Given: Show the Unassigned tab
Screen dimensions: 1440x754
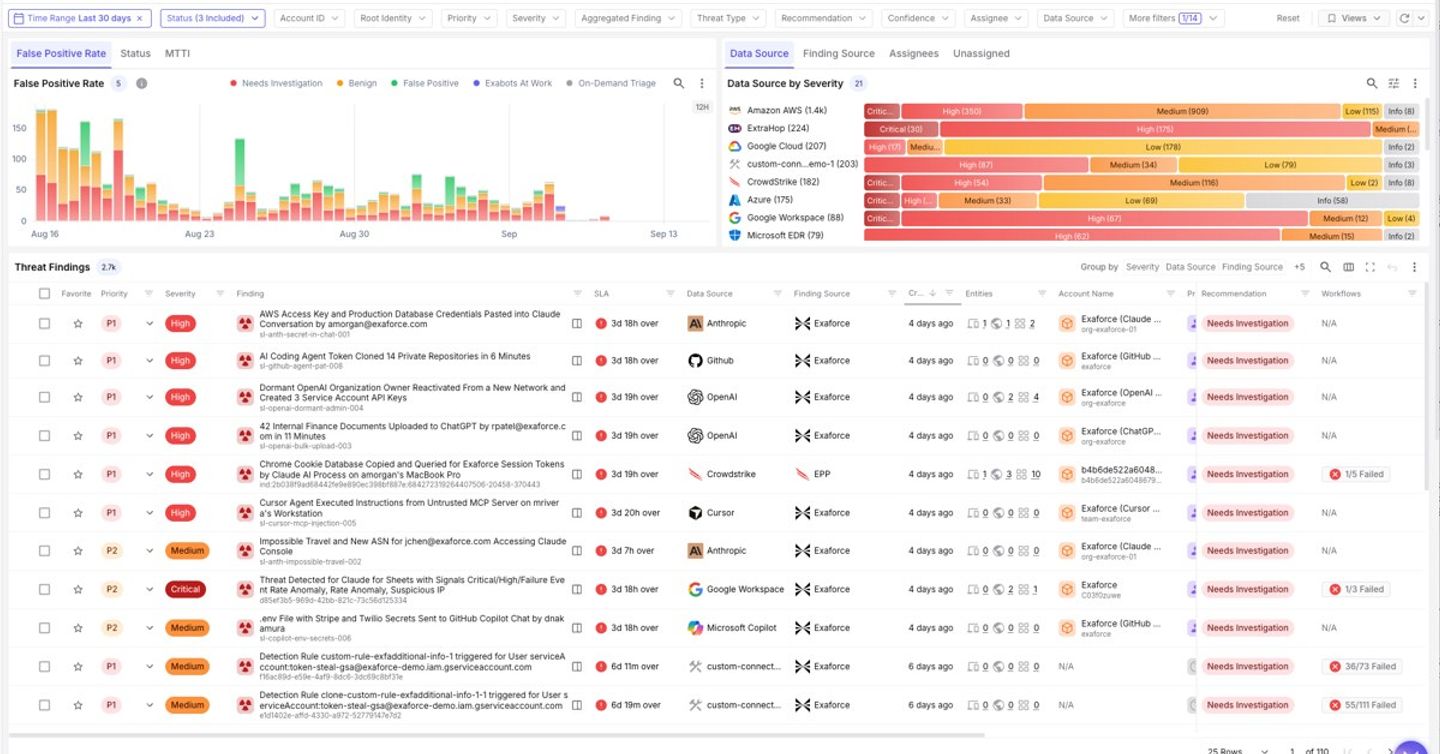Looking at the screenshot, I should pyautogui.click(x=981, y=53).
